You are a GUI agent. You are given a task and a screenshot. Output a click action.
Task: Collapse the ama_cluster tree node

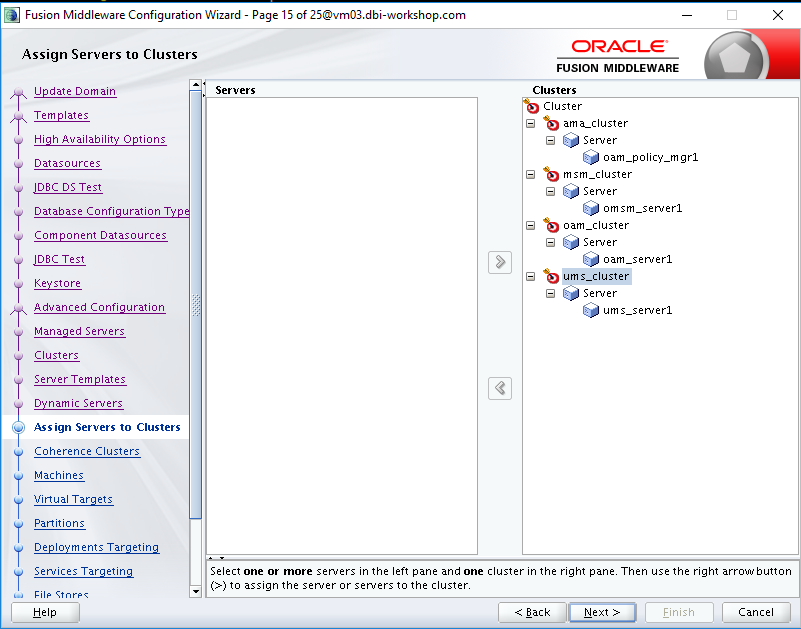(x=531, y=123)
